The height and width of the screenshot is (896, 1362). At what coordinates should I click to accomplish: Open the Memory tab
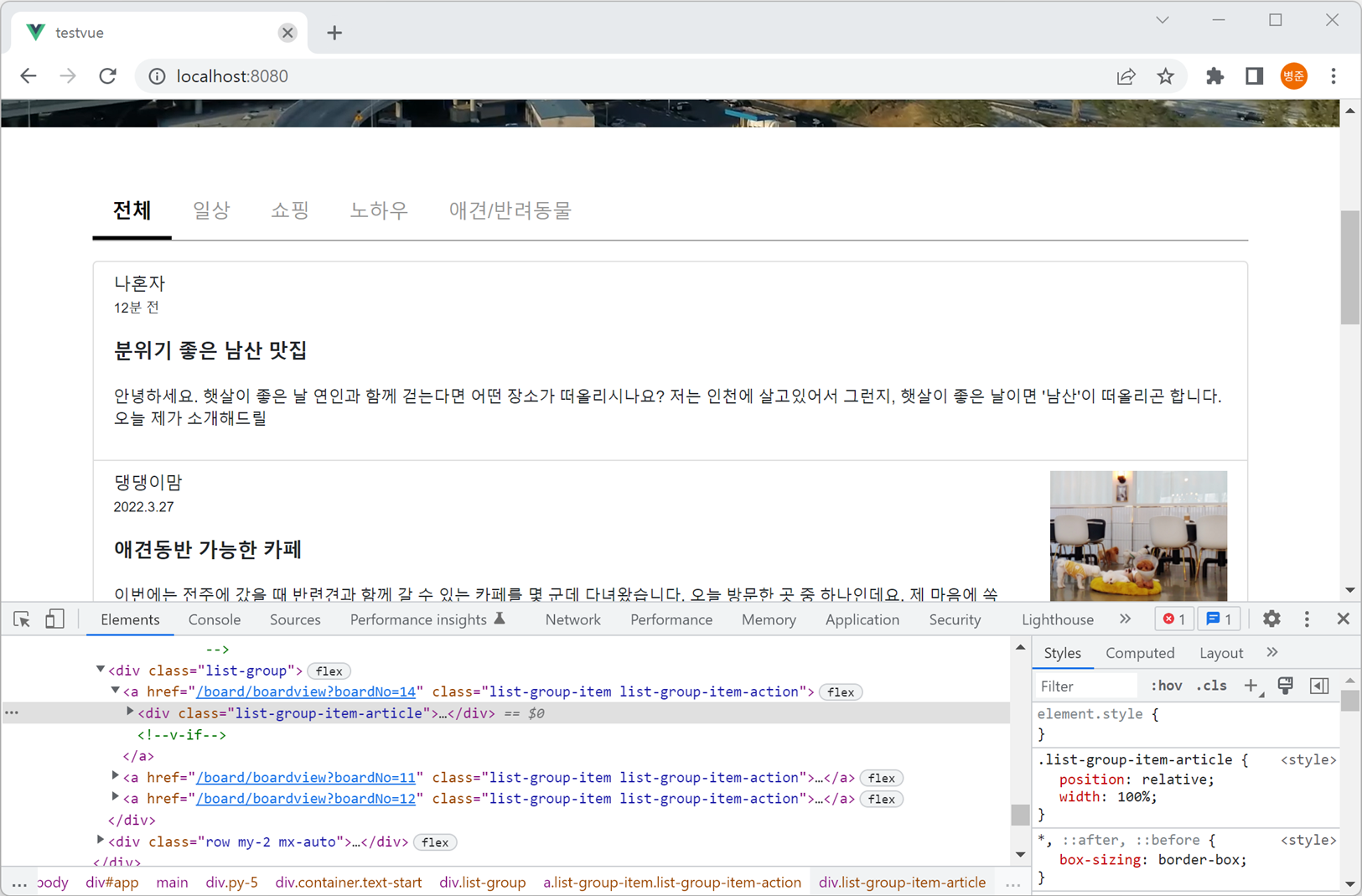(769, 619)
